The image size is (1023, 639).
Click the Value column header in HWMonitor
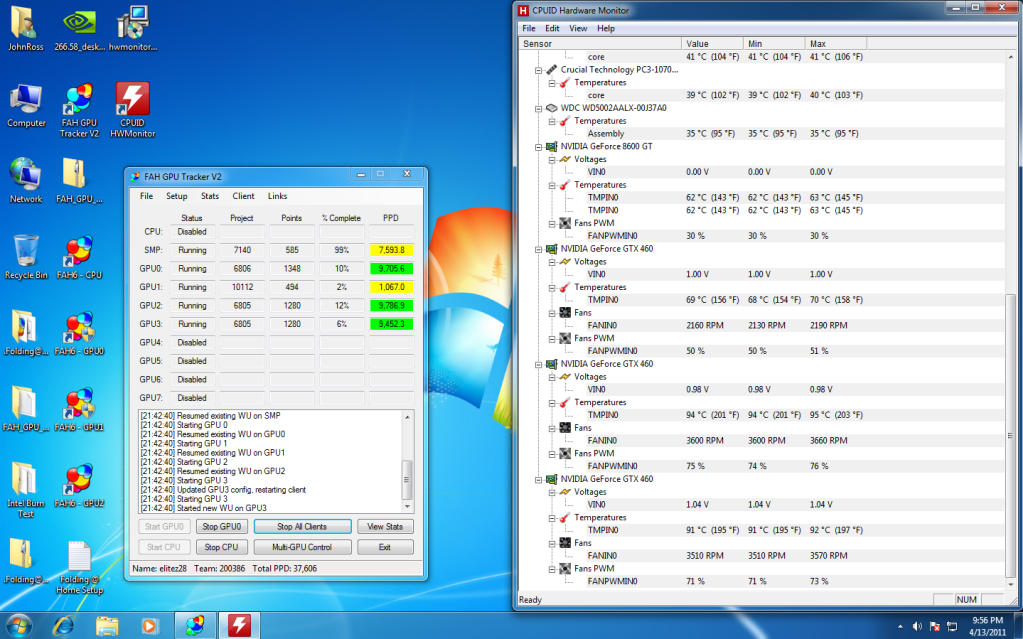(x=712, y=44)
